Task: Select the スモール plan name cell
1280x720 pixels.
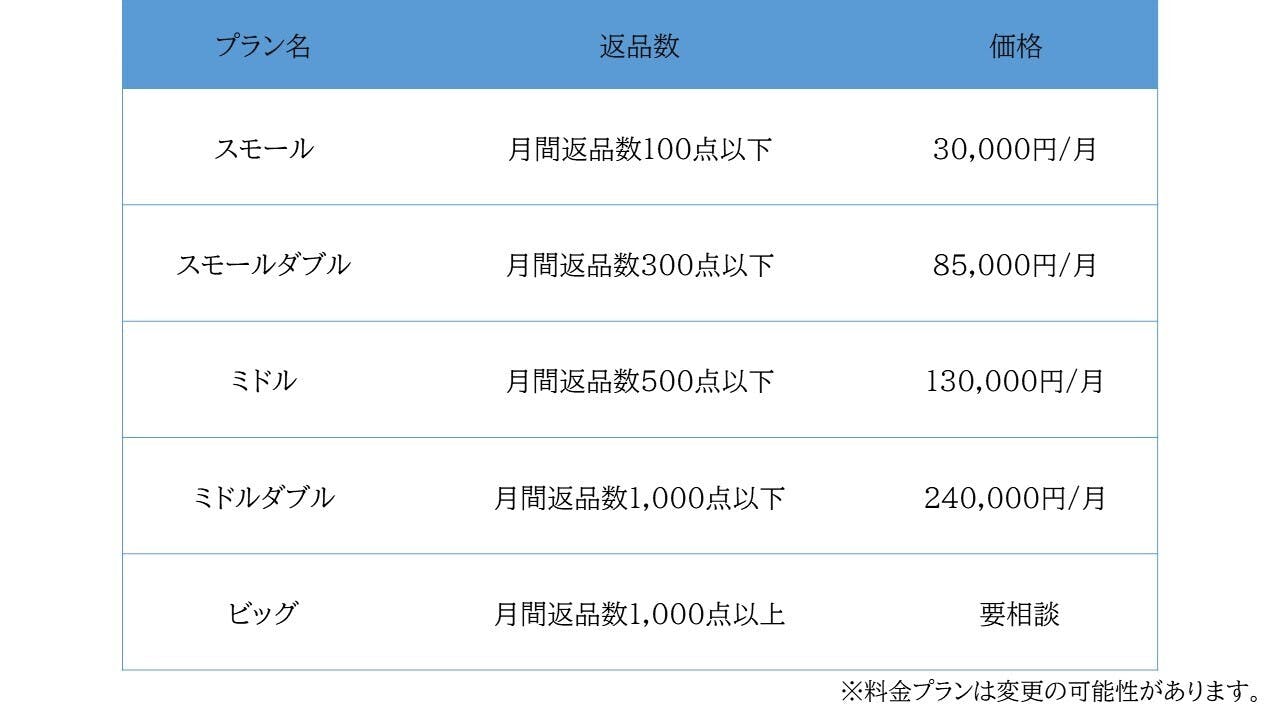Action: pos(263,149)
